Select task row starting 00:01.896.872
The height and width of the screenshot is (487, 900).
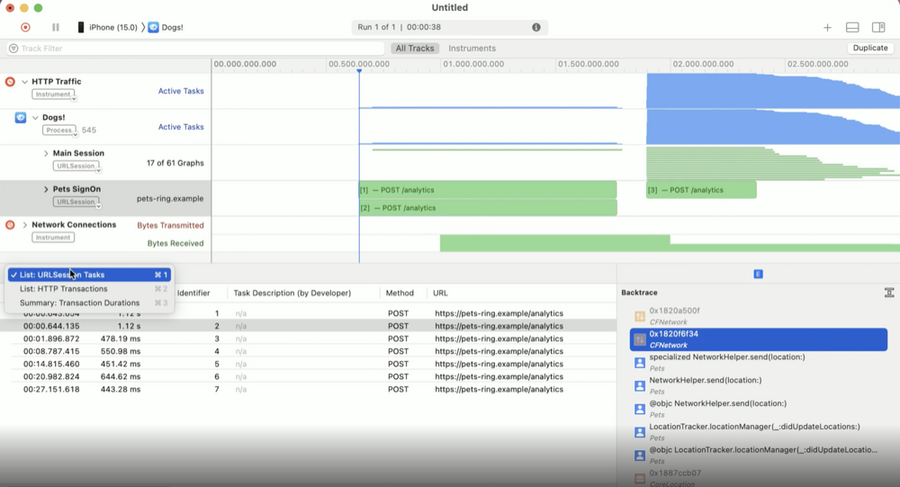[308, 339]
